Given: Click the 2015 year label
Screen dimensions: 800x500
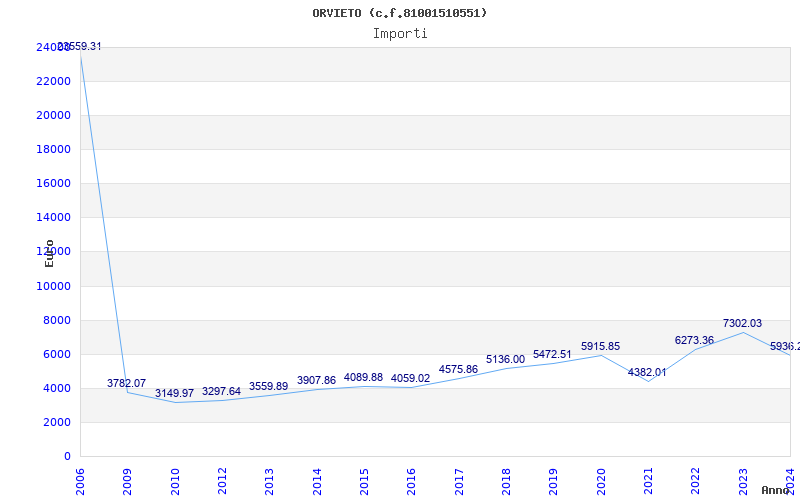Looking at the screenshot, I should (364, 482).
